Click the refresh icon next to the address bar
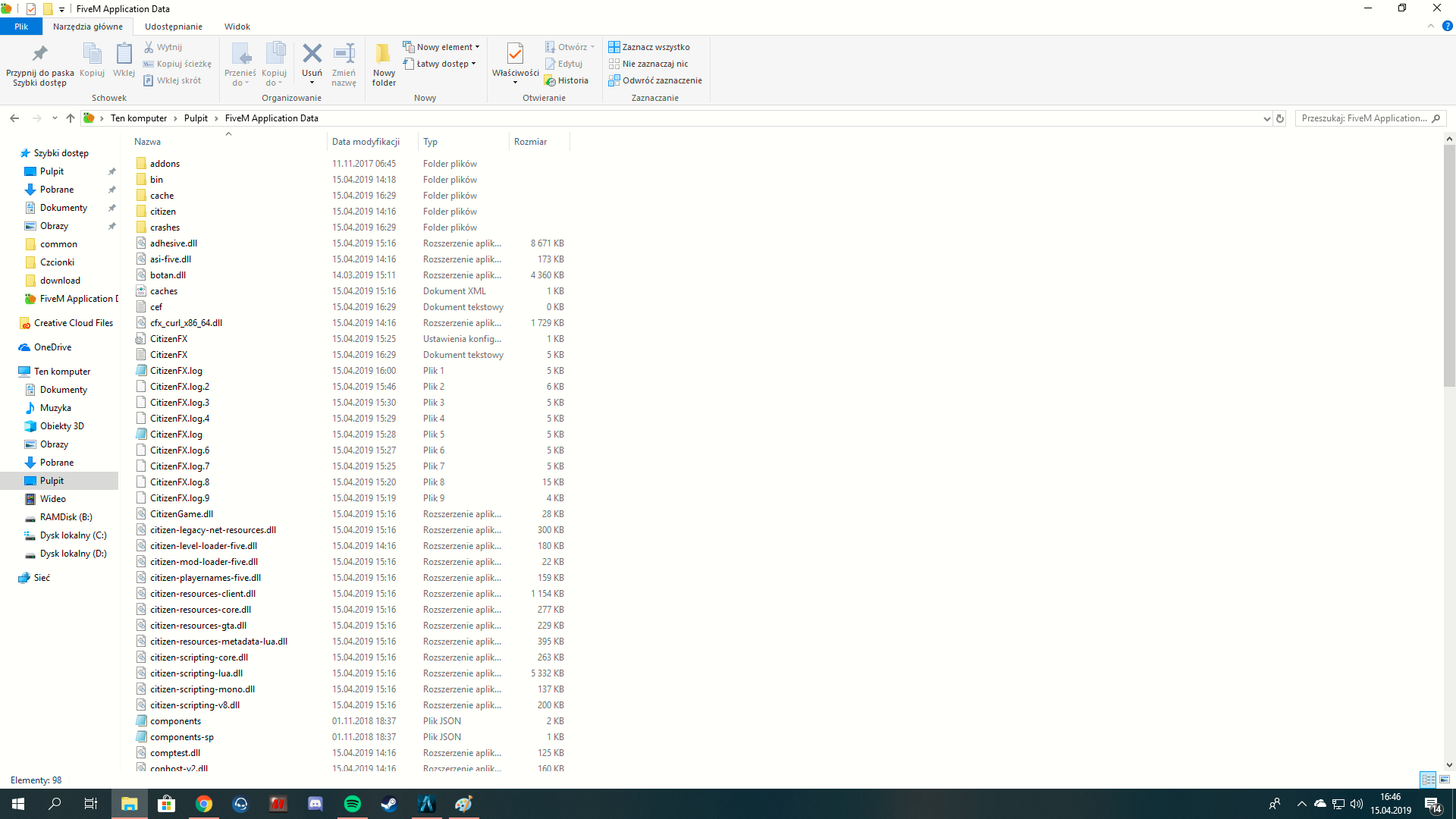1456x819 pixels. 1280,118
